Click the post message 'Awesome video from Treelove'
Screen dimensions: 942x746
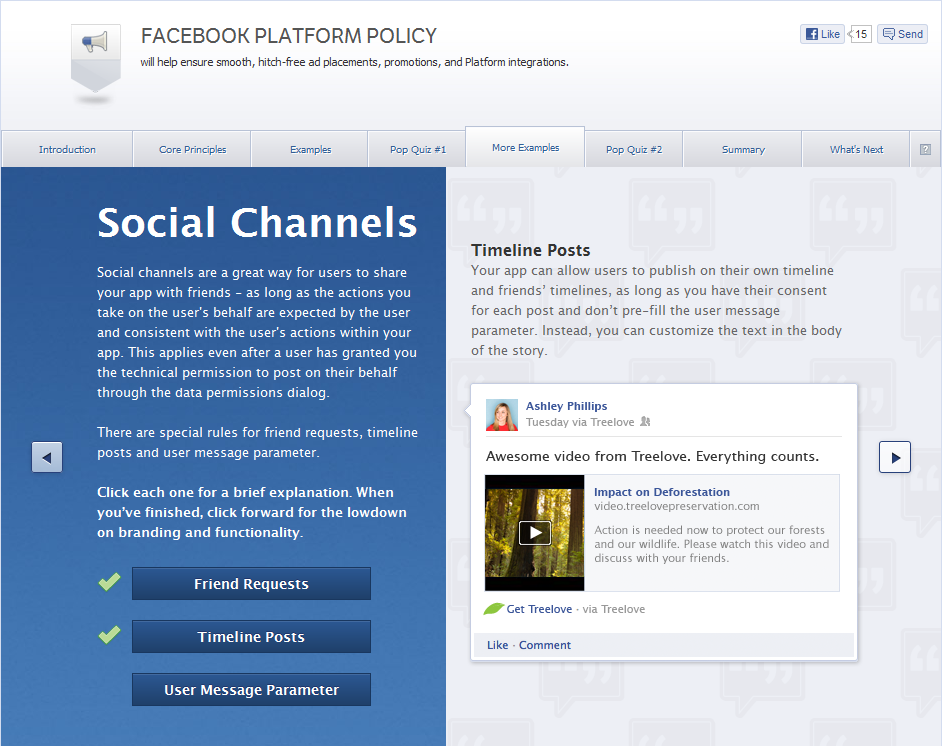click(x=652, y=456)
